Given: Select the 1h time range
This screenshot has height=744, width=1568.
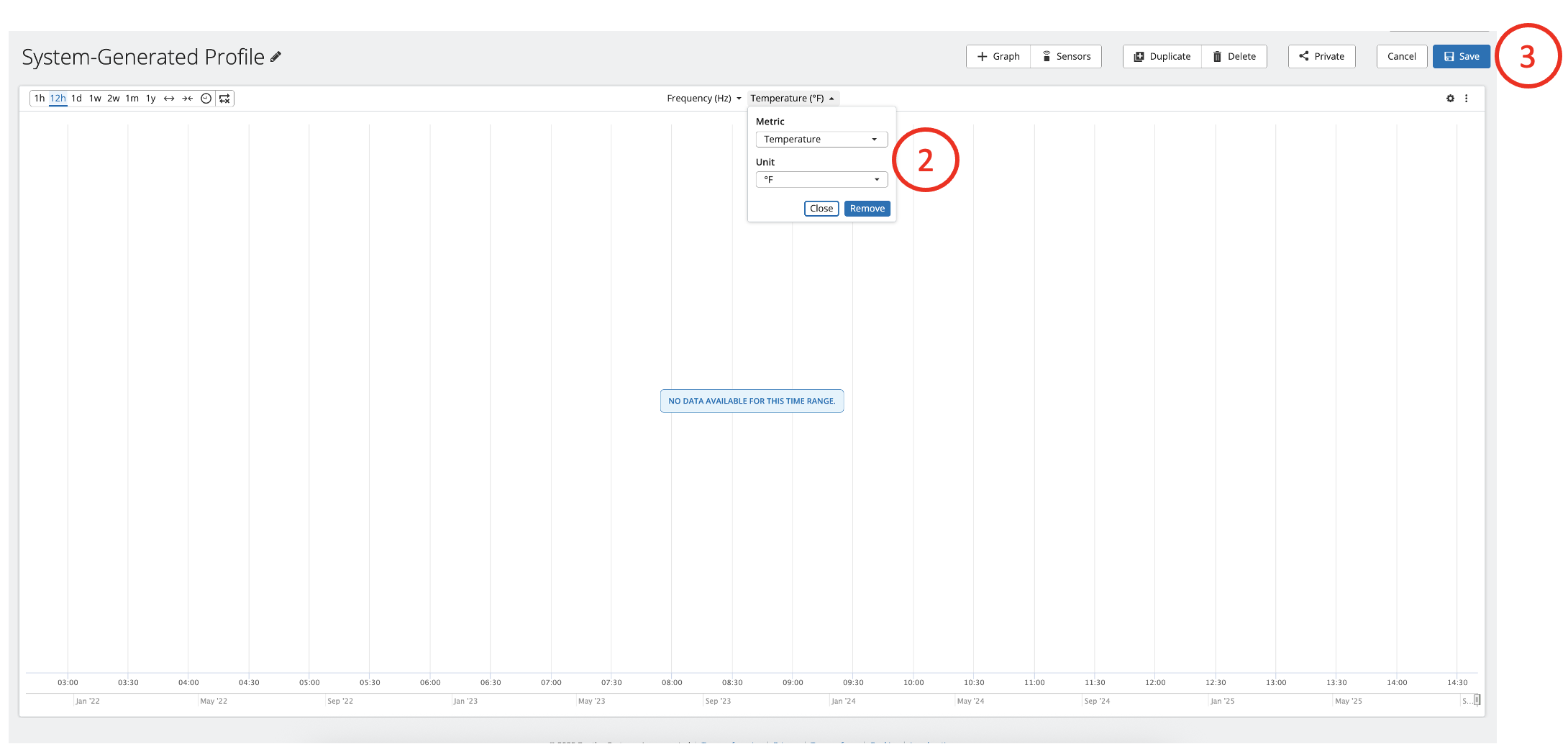Looking at the screenshot, I should (40, 99).
